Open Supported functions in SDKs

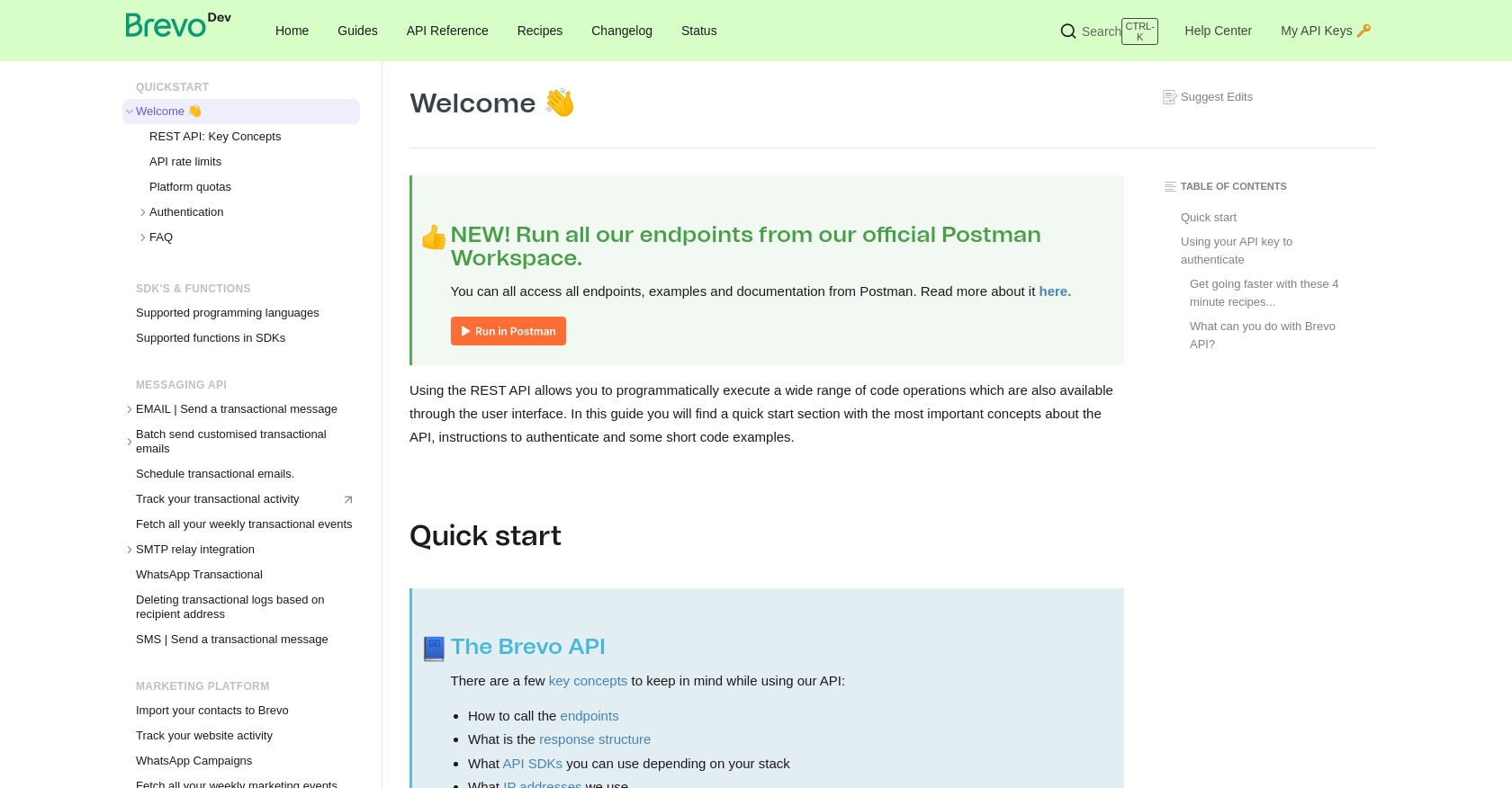pos(211,338)
